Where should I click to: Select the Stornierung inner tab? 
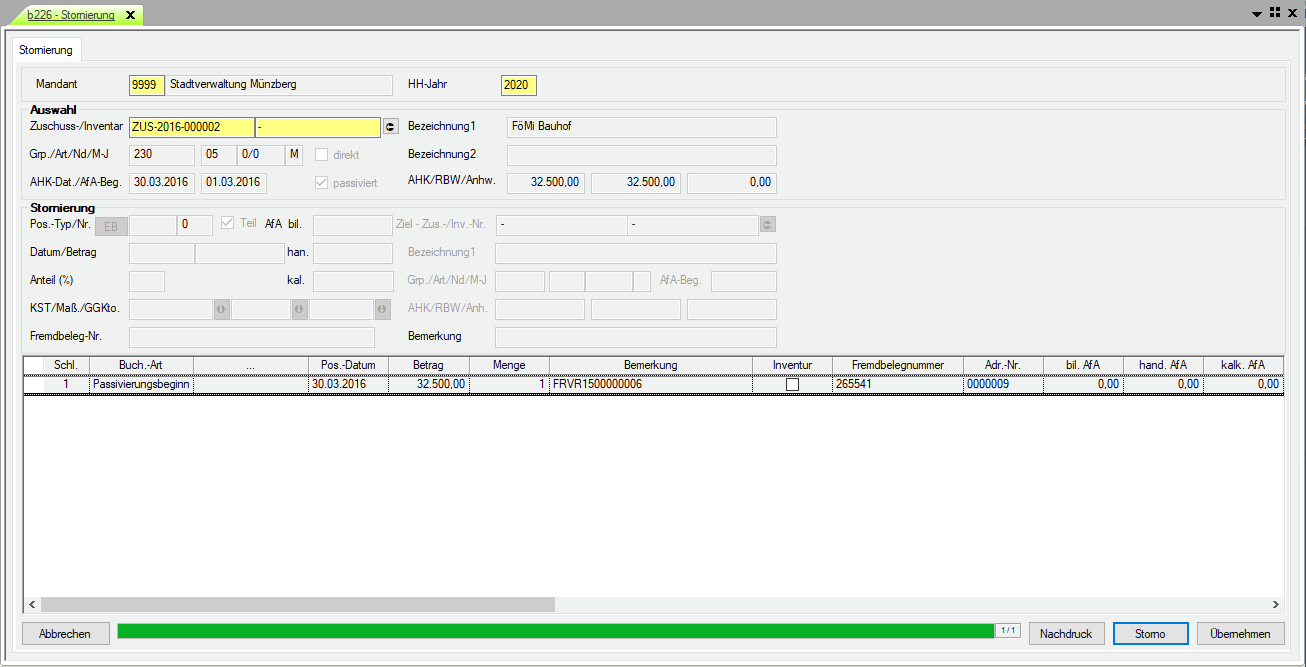click(46, 50)
